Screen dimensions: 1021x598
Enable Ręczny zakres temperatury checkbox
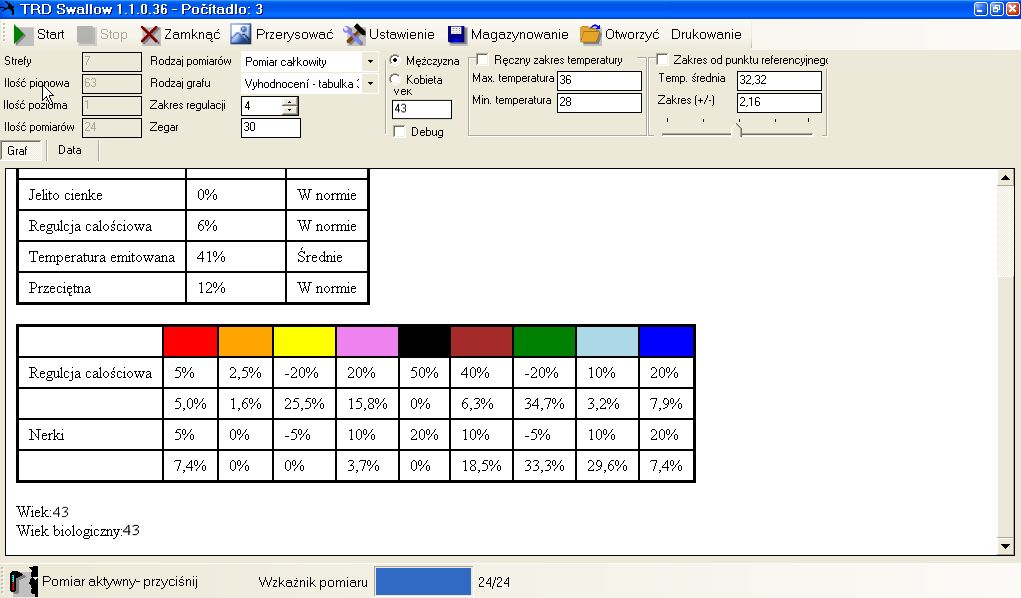pyautogui.click(x=483, y=60)
